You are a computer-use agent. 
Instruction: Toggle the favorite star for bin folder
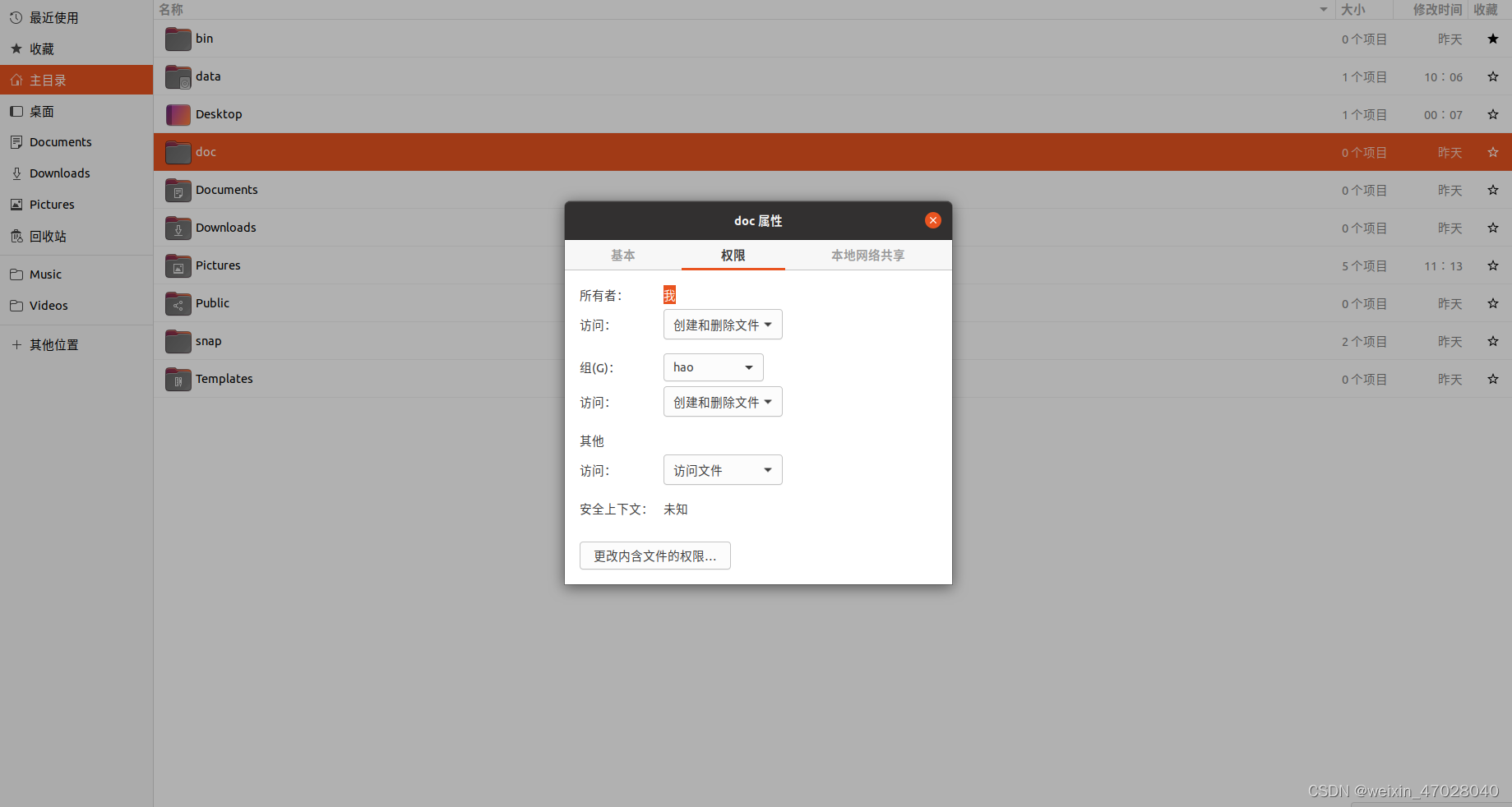coord(1493,39)
